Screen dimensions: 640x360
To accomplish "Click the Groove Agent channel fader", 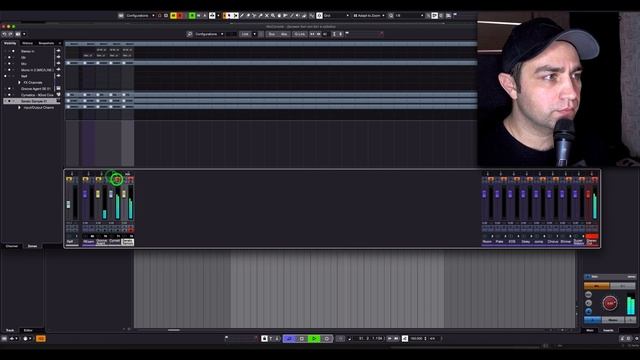I will pos(98,194).
